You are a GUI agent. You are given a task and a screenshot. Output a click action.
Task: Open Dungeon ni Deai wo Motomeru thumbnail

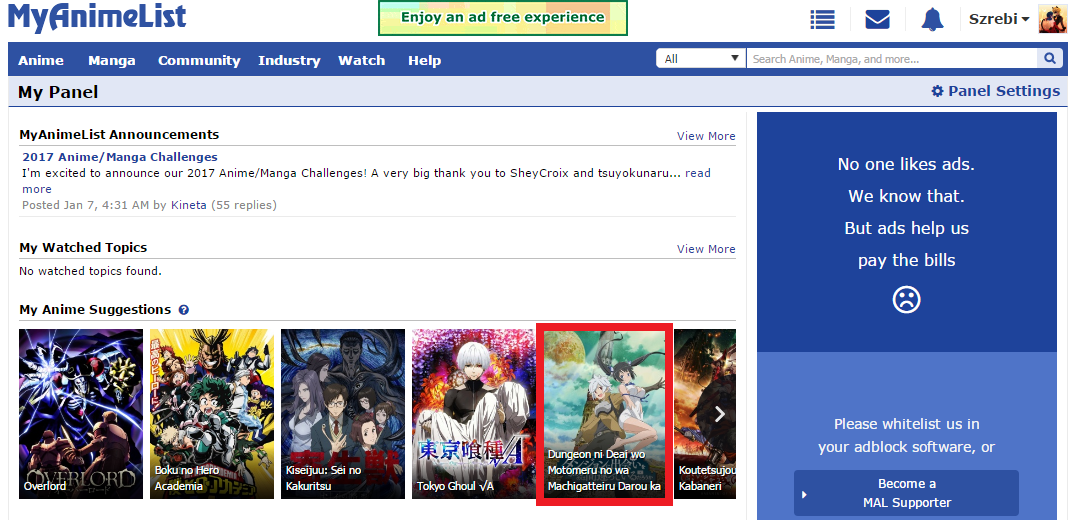pos(604,414)
